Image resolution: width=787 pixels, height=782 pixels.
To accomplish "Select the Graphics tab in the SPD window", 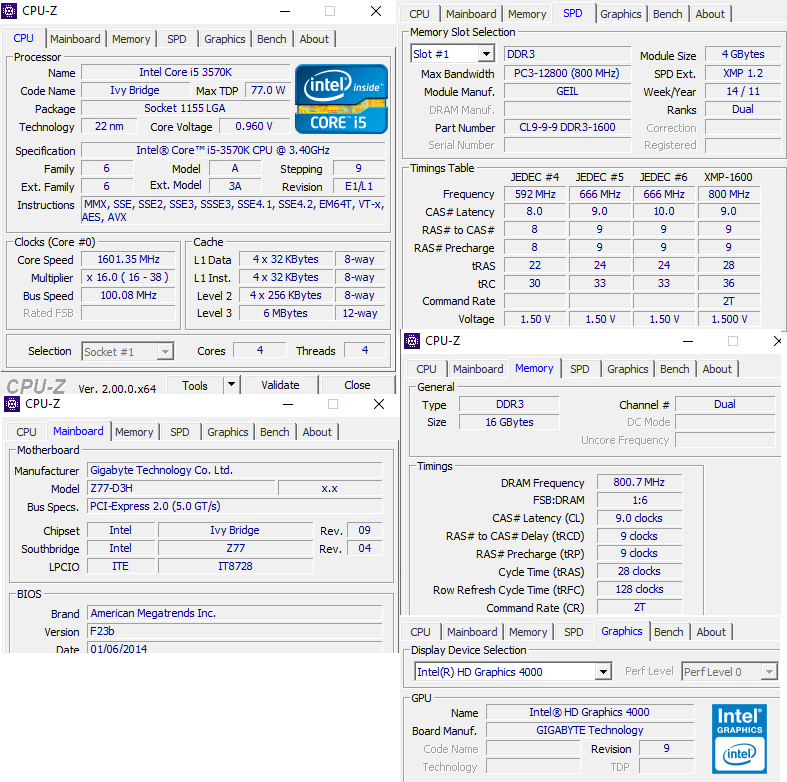I will [620, 14].
